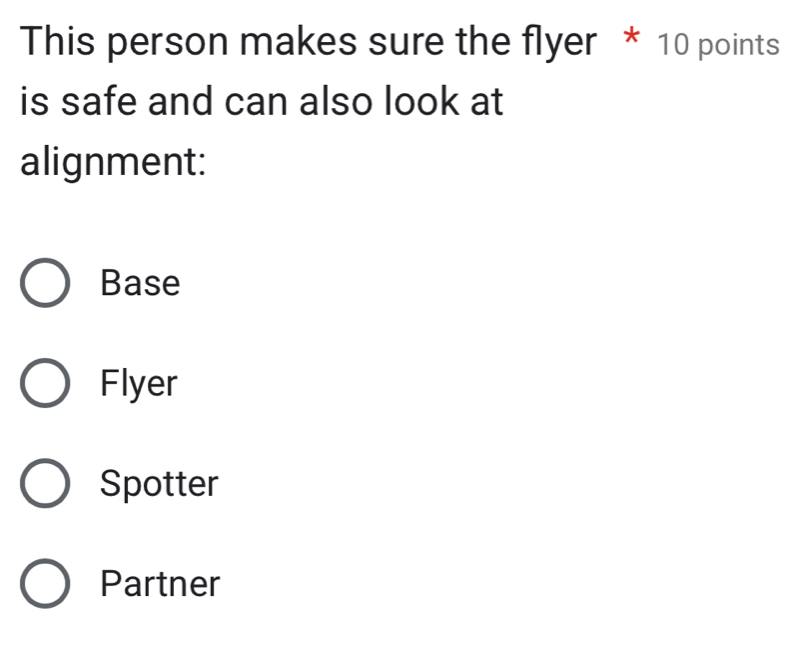Click the "10 points" label

719,45
